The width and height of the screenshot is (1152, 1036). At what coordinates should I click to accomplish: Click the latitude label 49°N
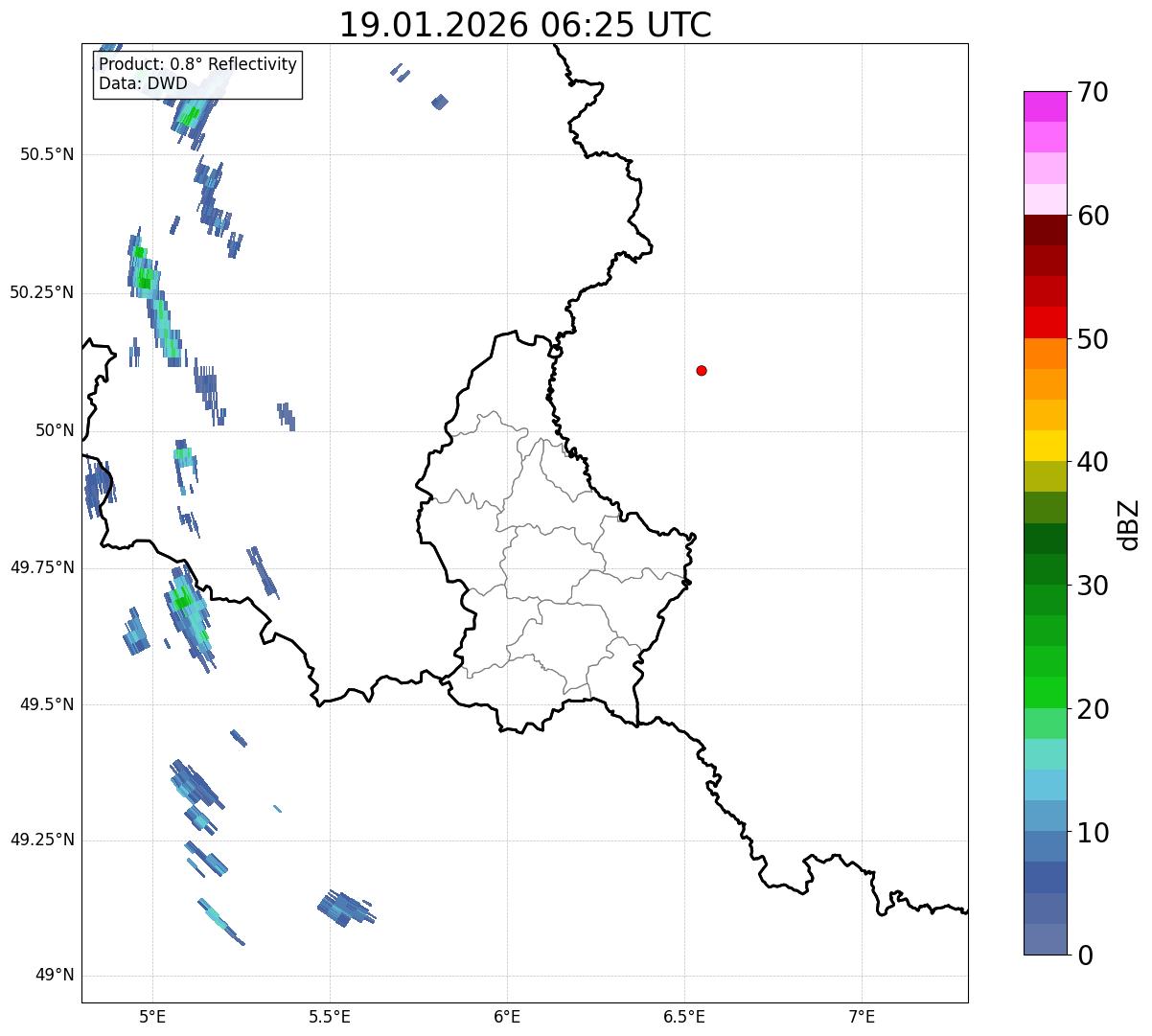click(55, 976)
